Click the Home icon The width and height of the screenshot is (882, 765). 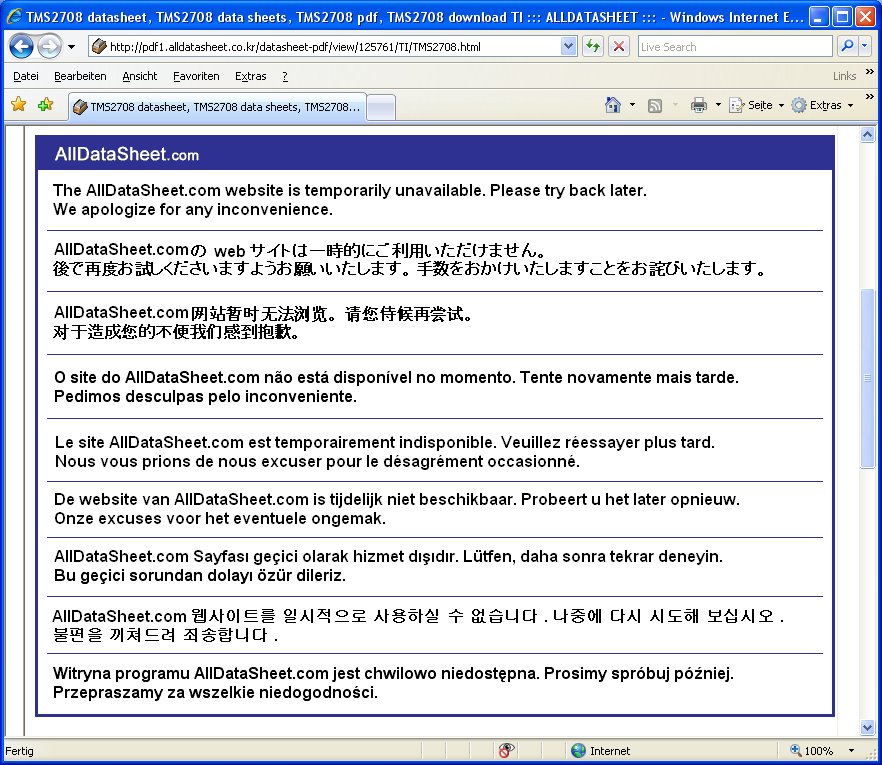click(x=613, y=105)
